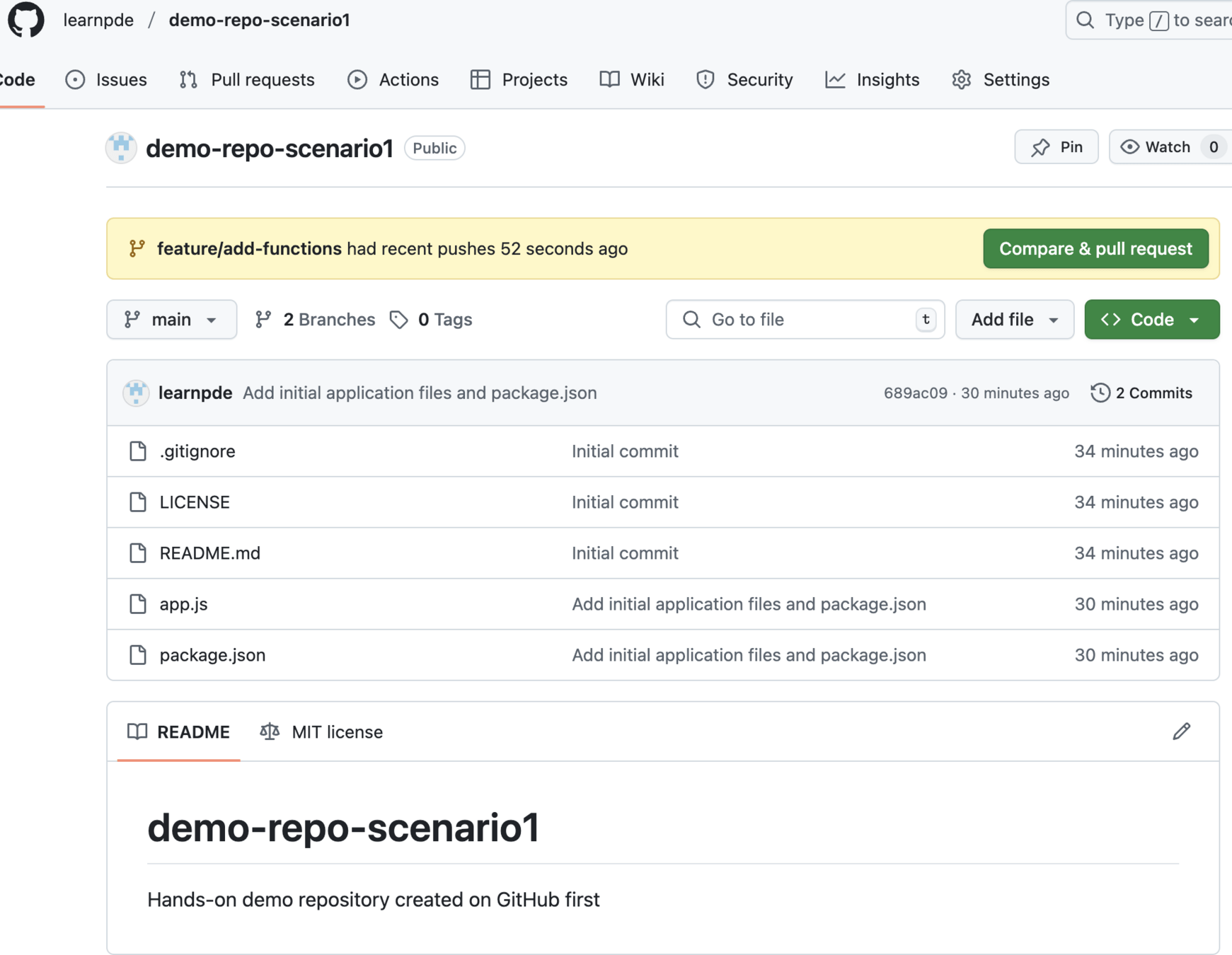
Task: Open the LICENSE file
Action: (x=195, y=502)
